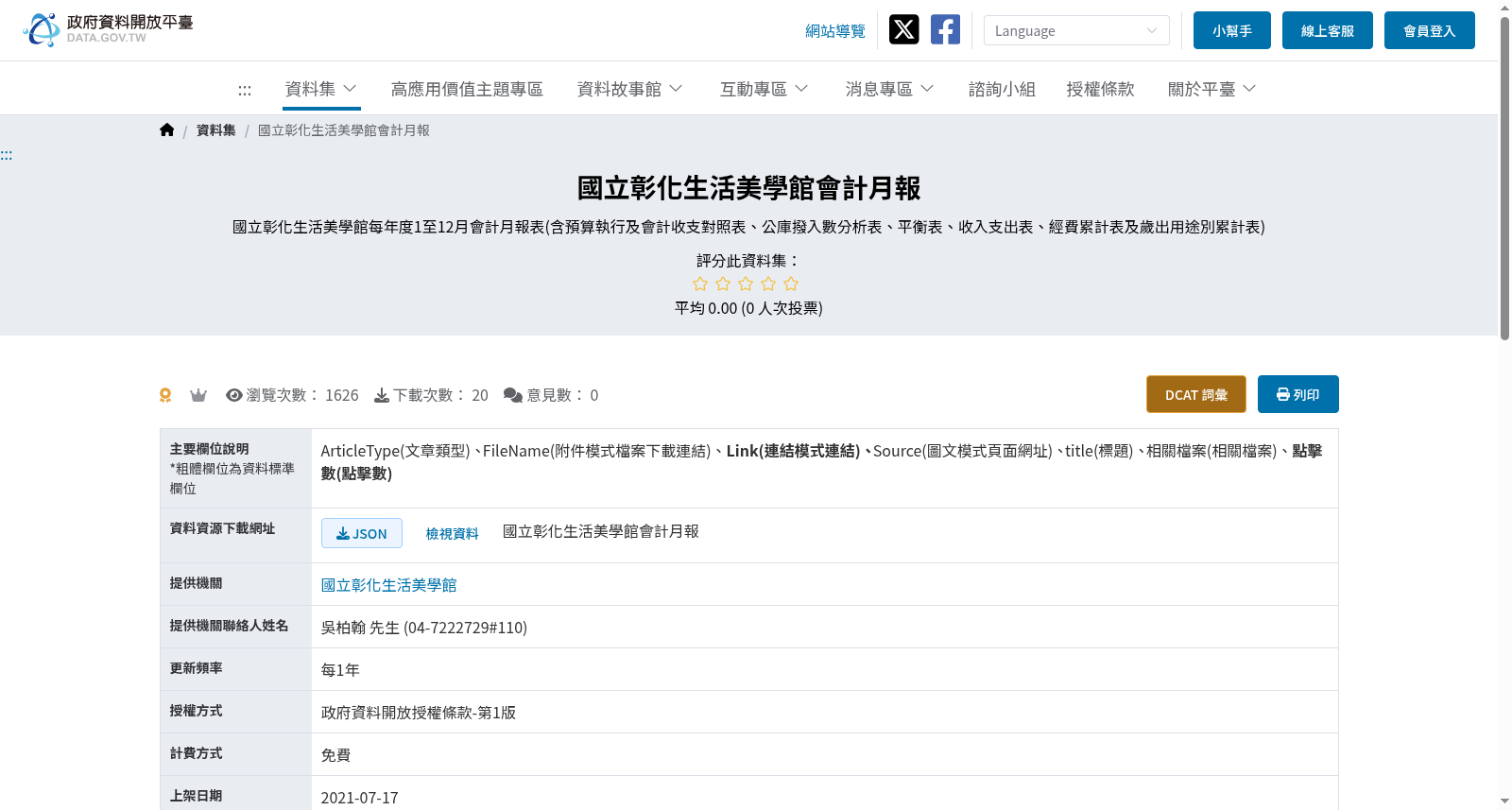Viewport: 1512px width, 810px height.
Task: Expand the 消息專區 menu
Action: point(889,89)
